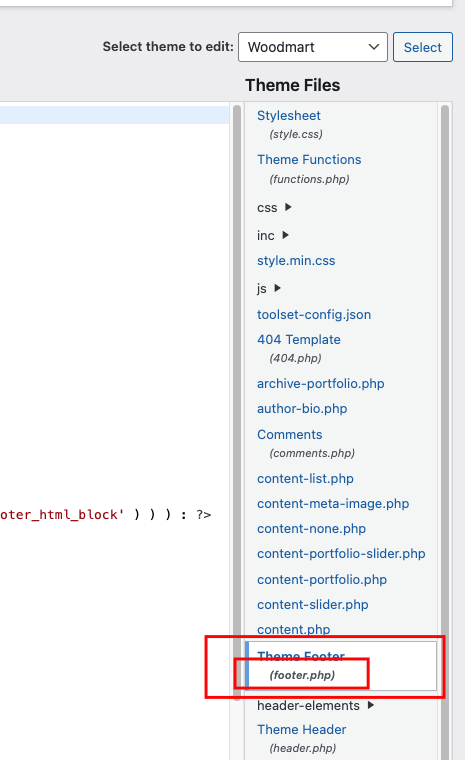Open the Comments template file
465x760 pixels.
pos(289,434)
